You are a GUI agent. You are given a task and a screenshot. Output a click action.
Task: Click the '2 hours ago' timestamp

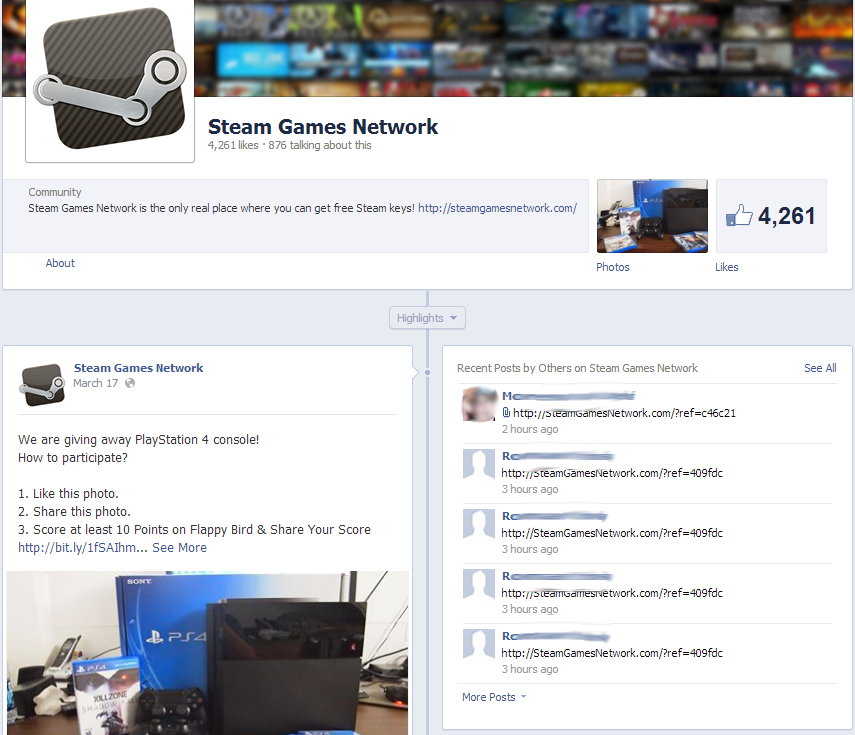530,429
